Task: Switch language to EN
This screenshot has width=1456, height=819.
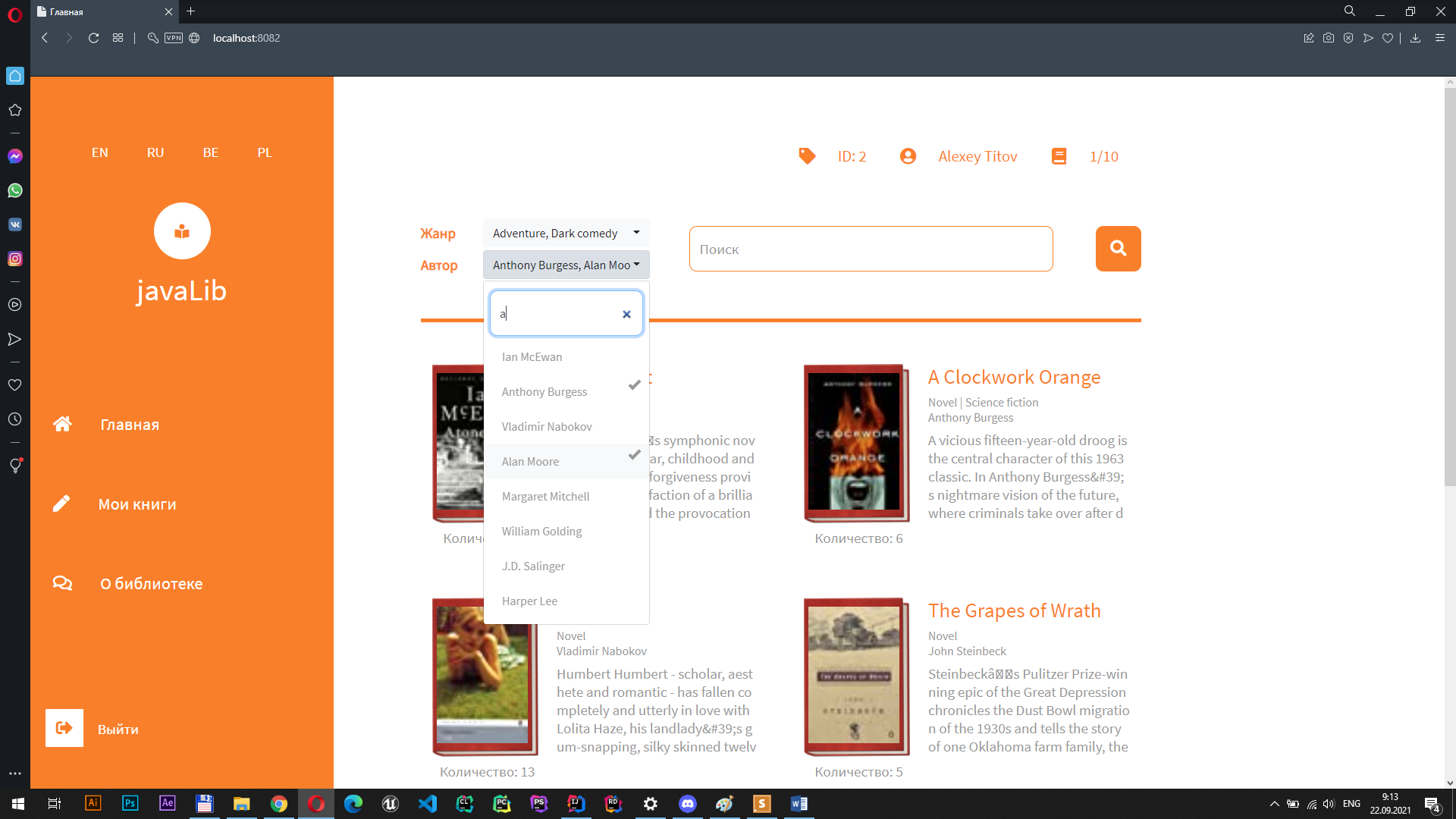Action: 100,152
